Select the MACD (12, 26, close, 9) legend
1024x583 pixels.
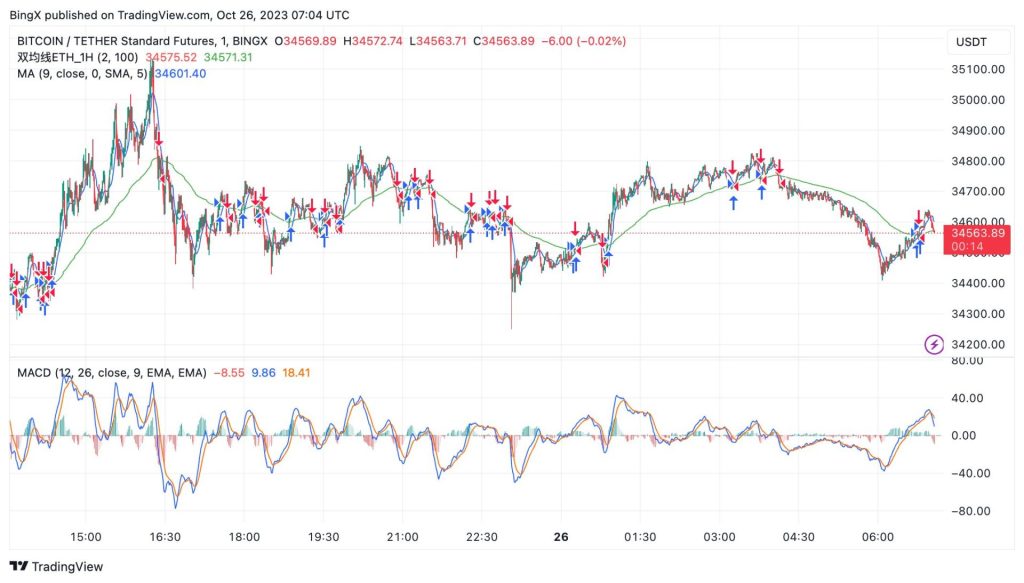tap(111, 373)
